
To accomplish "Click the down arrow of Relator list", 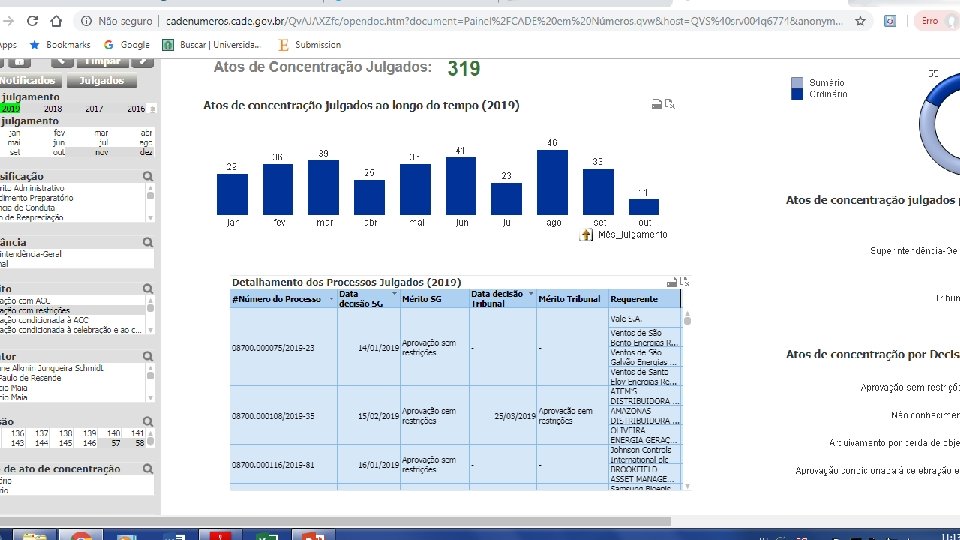I will tap(150, 398).
